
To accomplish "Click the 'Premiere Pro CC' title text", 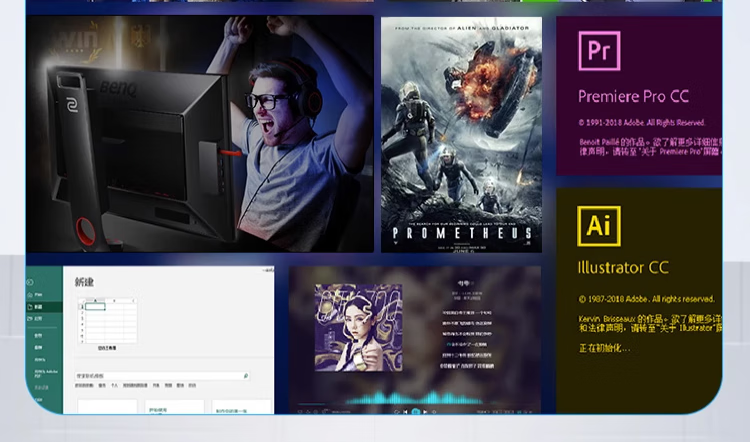I will (633, 97).
